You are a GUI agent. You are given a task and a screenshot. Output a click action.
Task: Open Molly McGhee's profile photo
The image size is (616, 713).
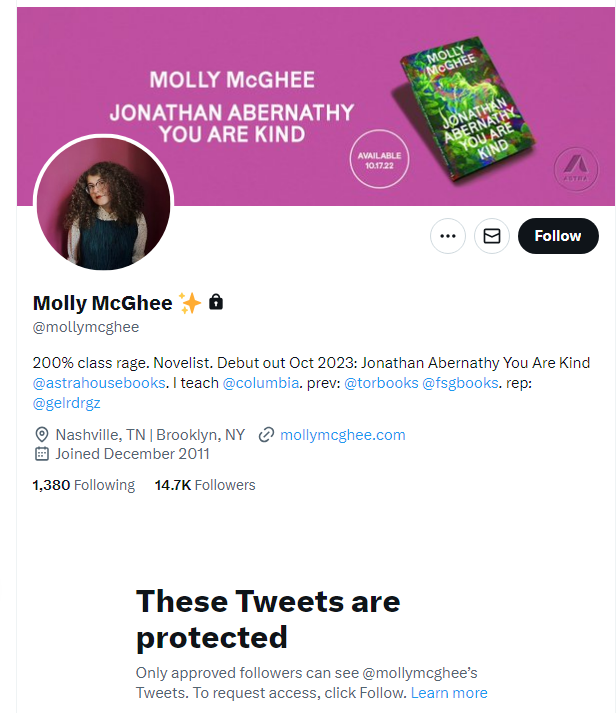[103, 203]
